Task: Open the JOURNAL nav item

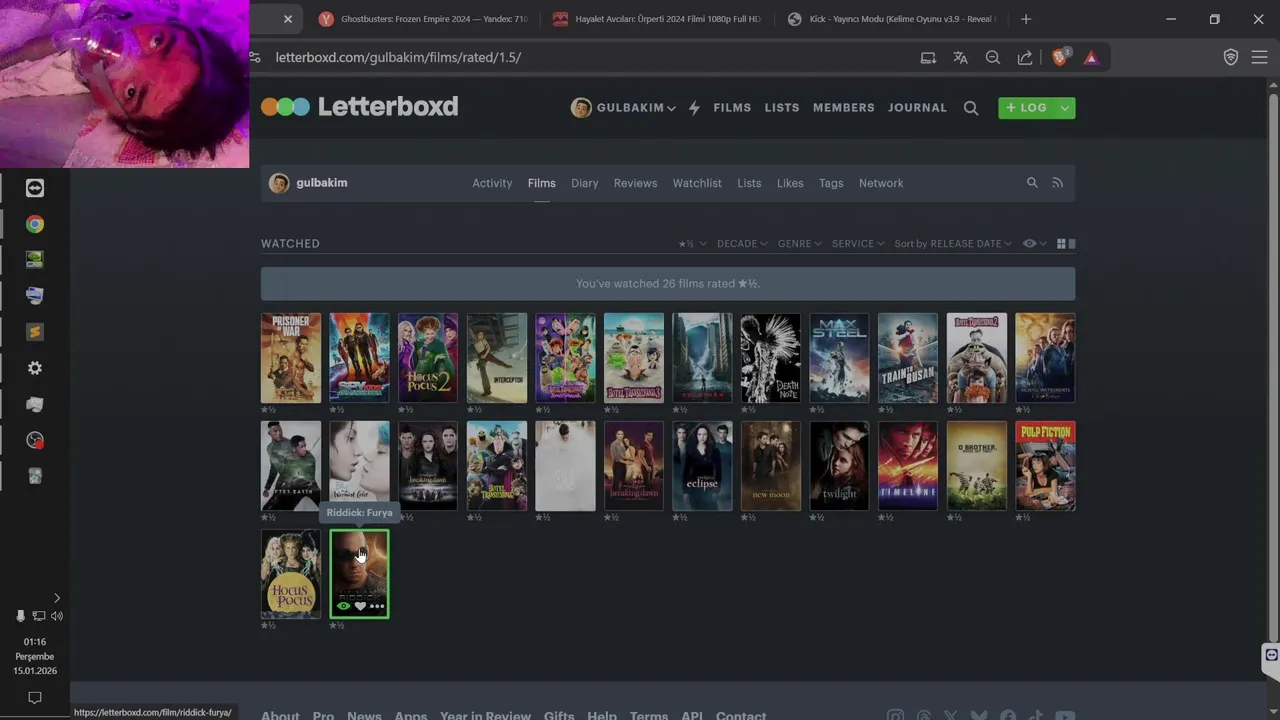Action: coord(917,108)
